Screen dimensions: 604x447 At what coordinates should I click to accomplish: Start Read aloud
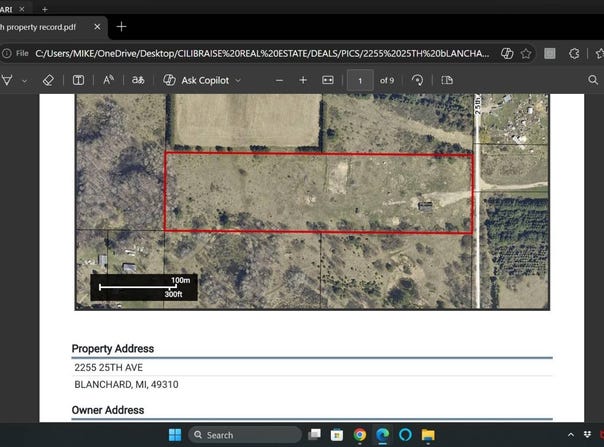[x=108, y=80]
